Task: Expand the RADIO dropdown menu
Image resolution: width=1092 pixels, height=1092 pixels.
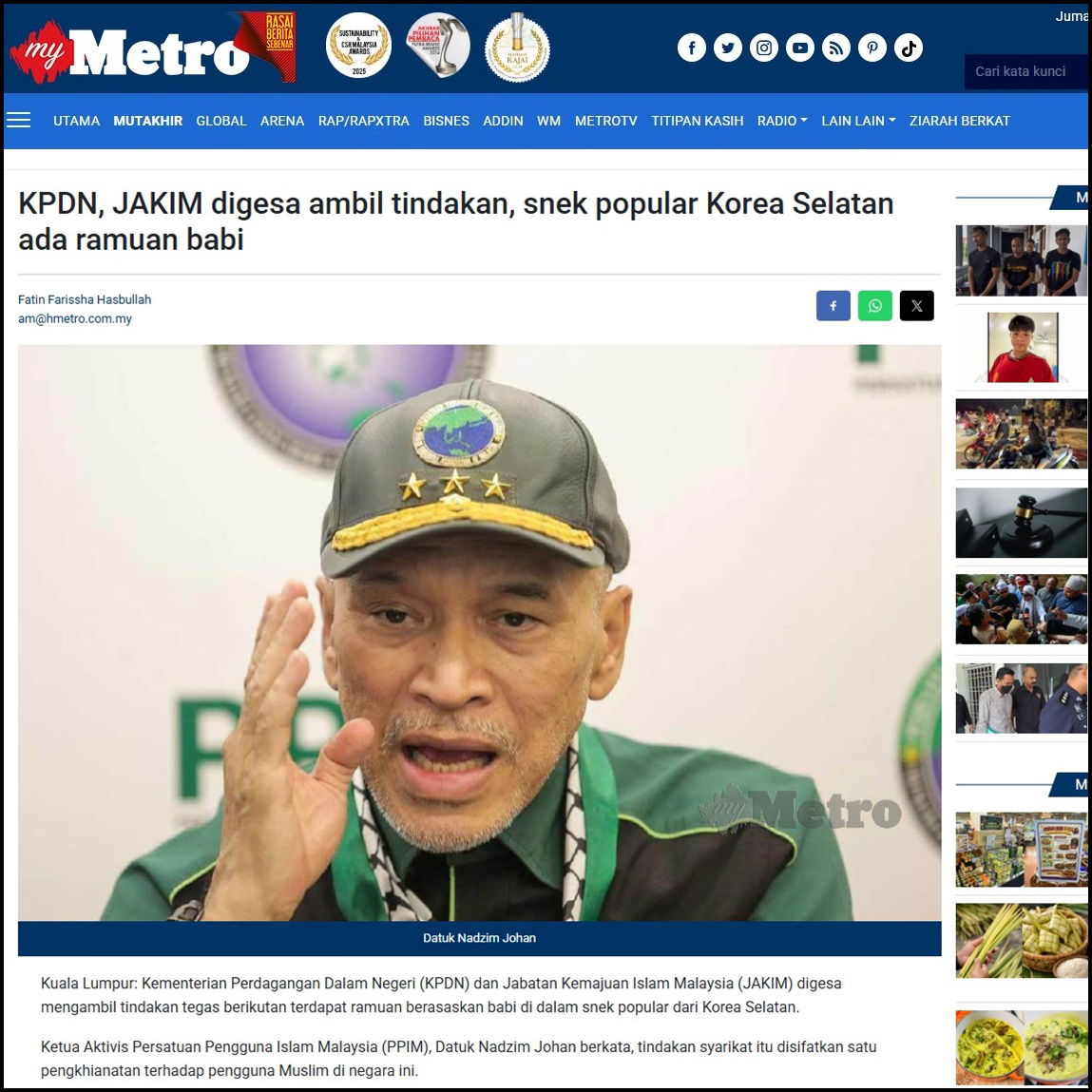Action: [782, 121]
